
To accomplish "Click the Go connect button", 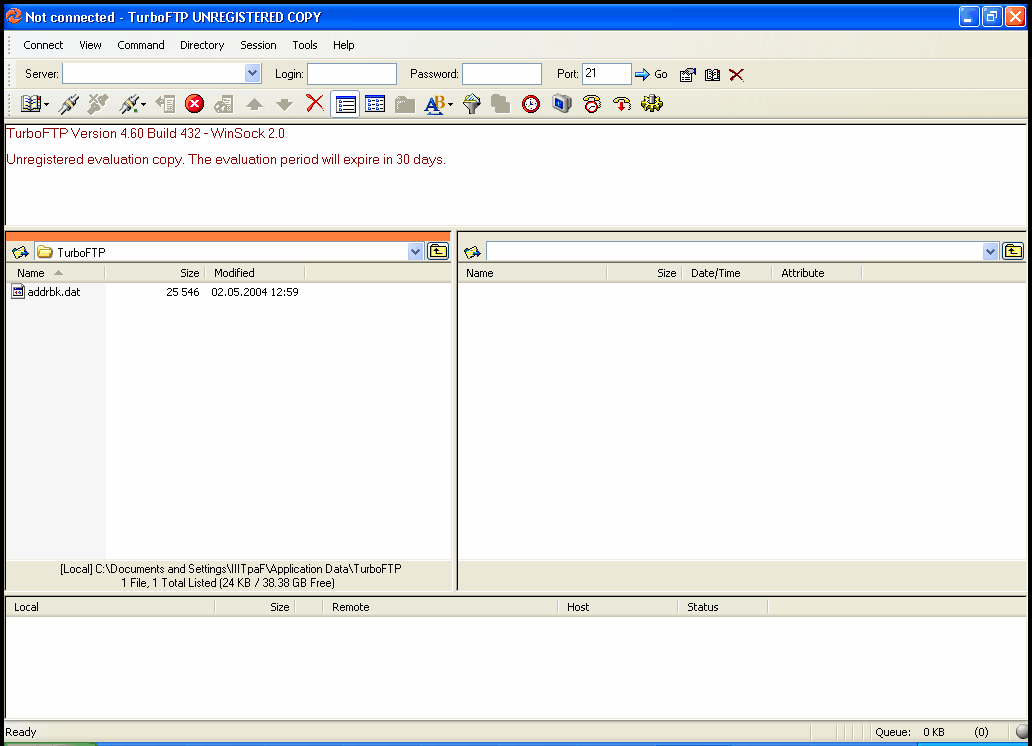I will click(x=652, y=74).
